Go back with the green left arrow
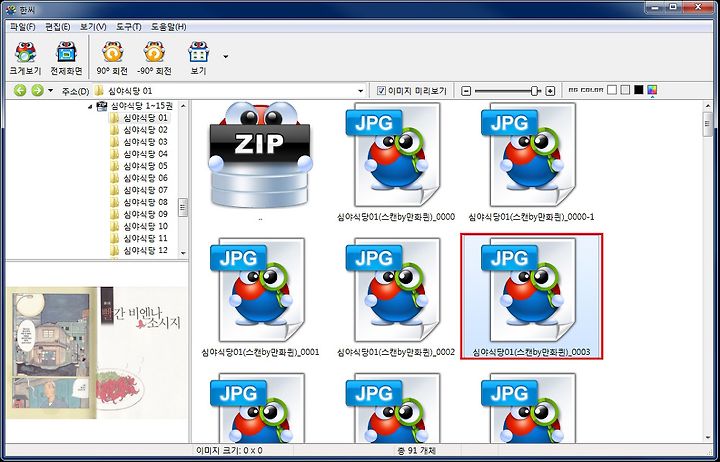720x462 pixels. coord(20,90)
